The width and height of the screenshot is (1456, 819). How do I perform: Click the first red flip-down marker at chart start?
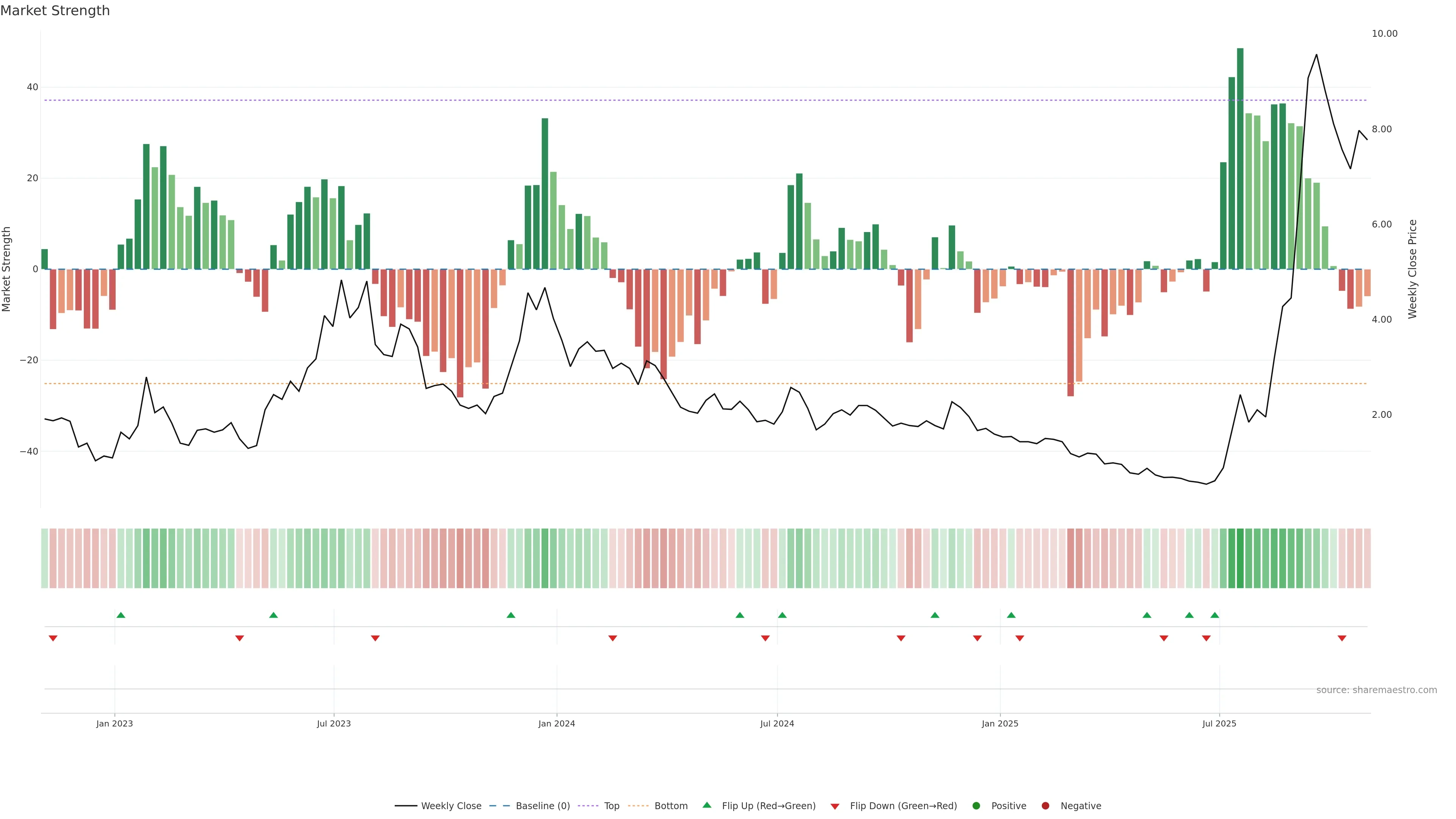[x=53, y=638]
